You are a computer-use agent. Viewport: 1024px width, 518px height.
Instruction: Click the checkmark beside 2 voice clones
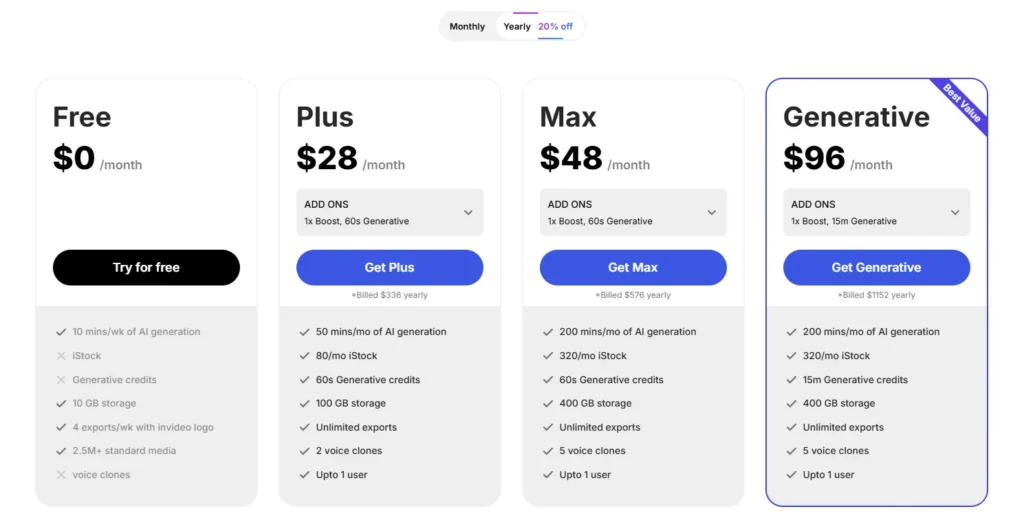click(x=305, y=451)
